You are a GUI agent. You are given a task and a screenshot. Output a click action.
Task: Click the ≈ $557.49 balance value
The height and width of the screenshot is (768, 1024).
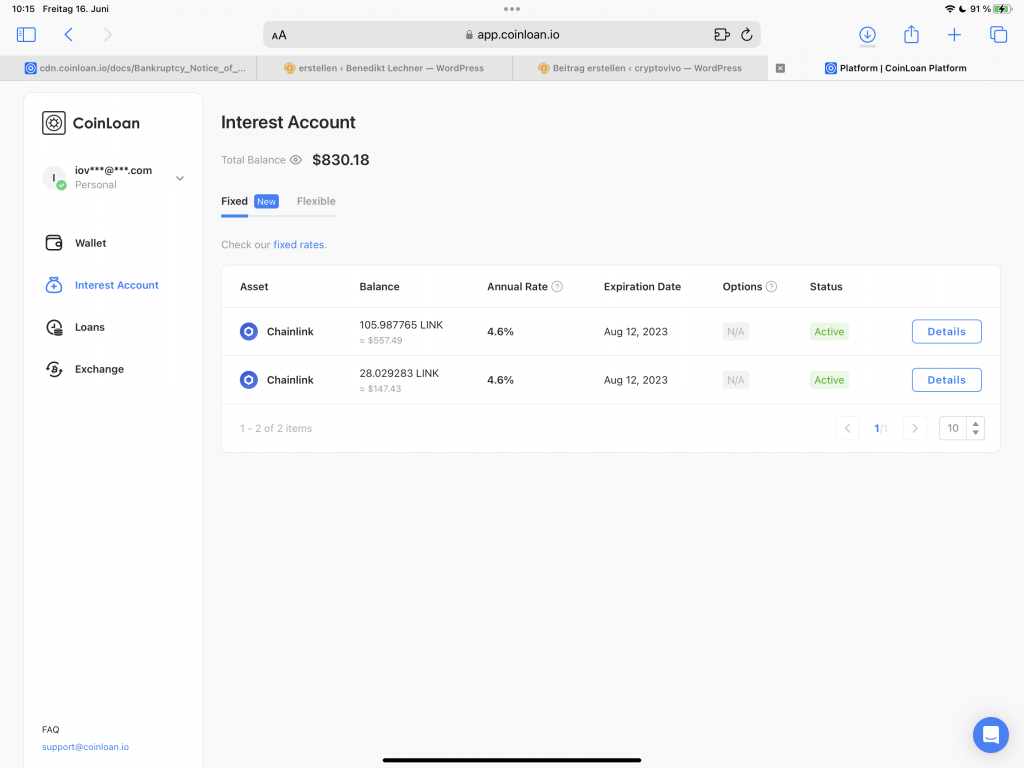coord(381,340)
